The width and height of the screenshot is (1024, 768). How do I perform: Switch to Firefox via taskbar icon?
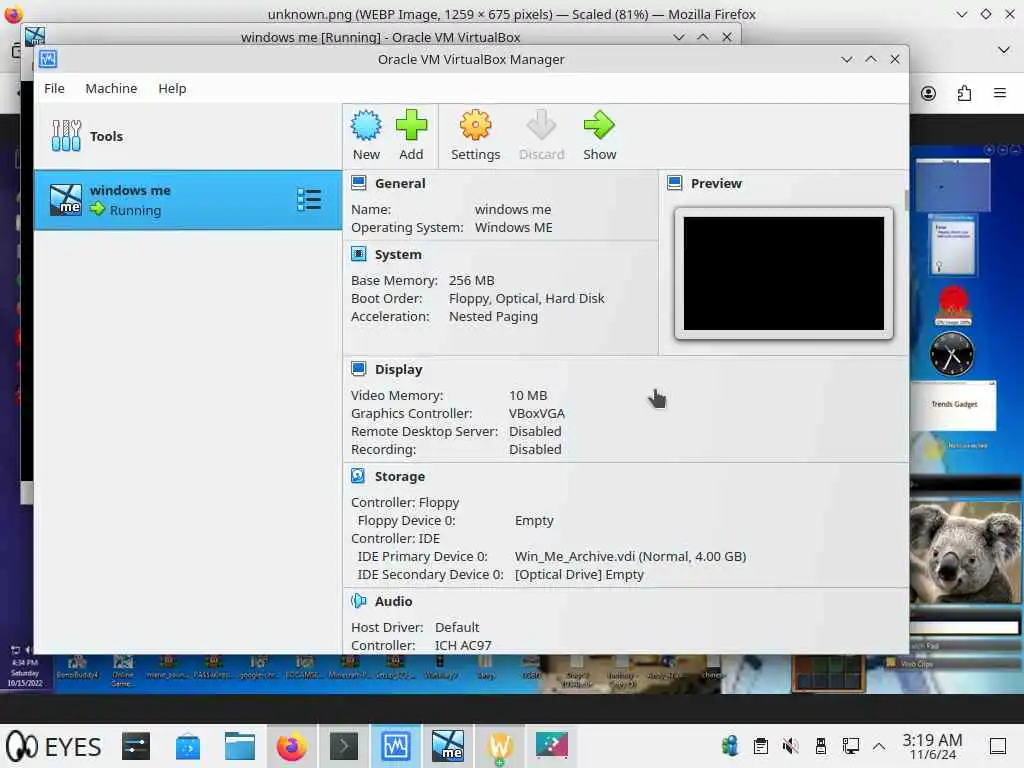coord(292,746)
